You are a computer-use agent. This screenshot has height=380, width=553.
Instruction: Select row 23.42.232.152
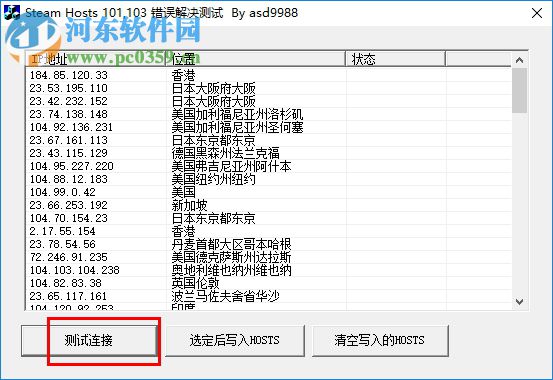pos(269,101)
